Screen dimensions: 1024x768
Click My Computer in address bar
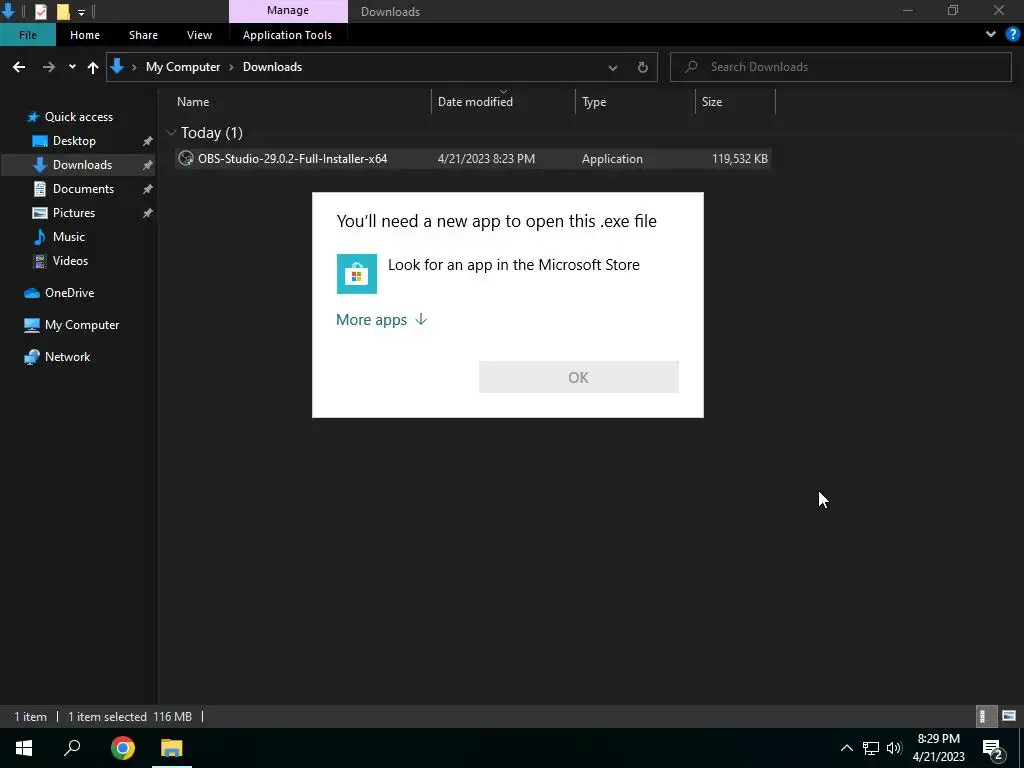click(x=183, y=67)
